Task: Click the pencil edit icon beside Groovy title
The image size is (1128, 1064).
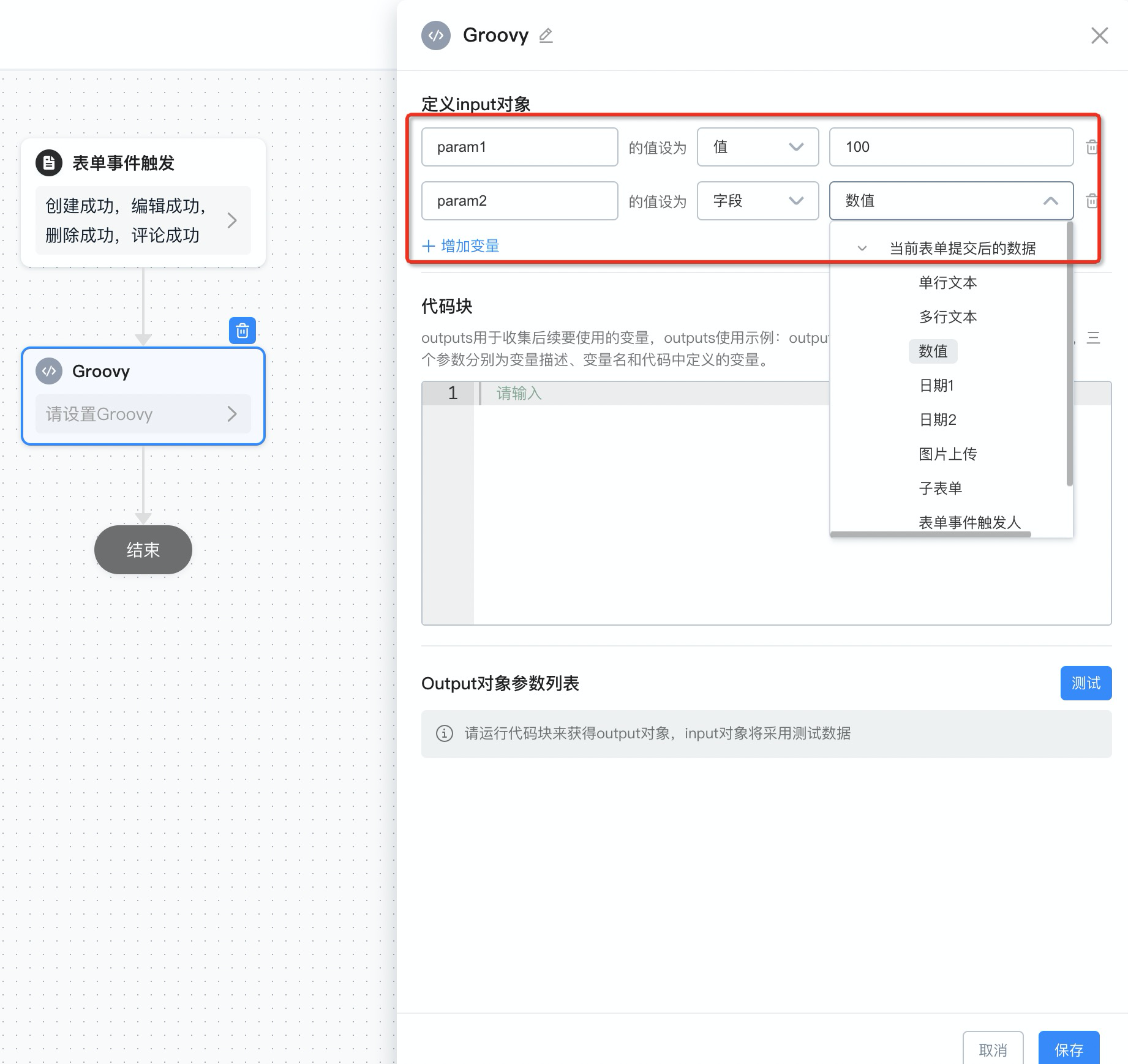Action: coord(546,36)
